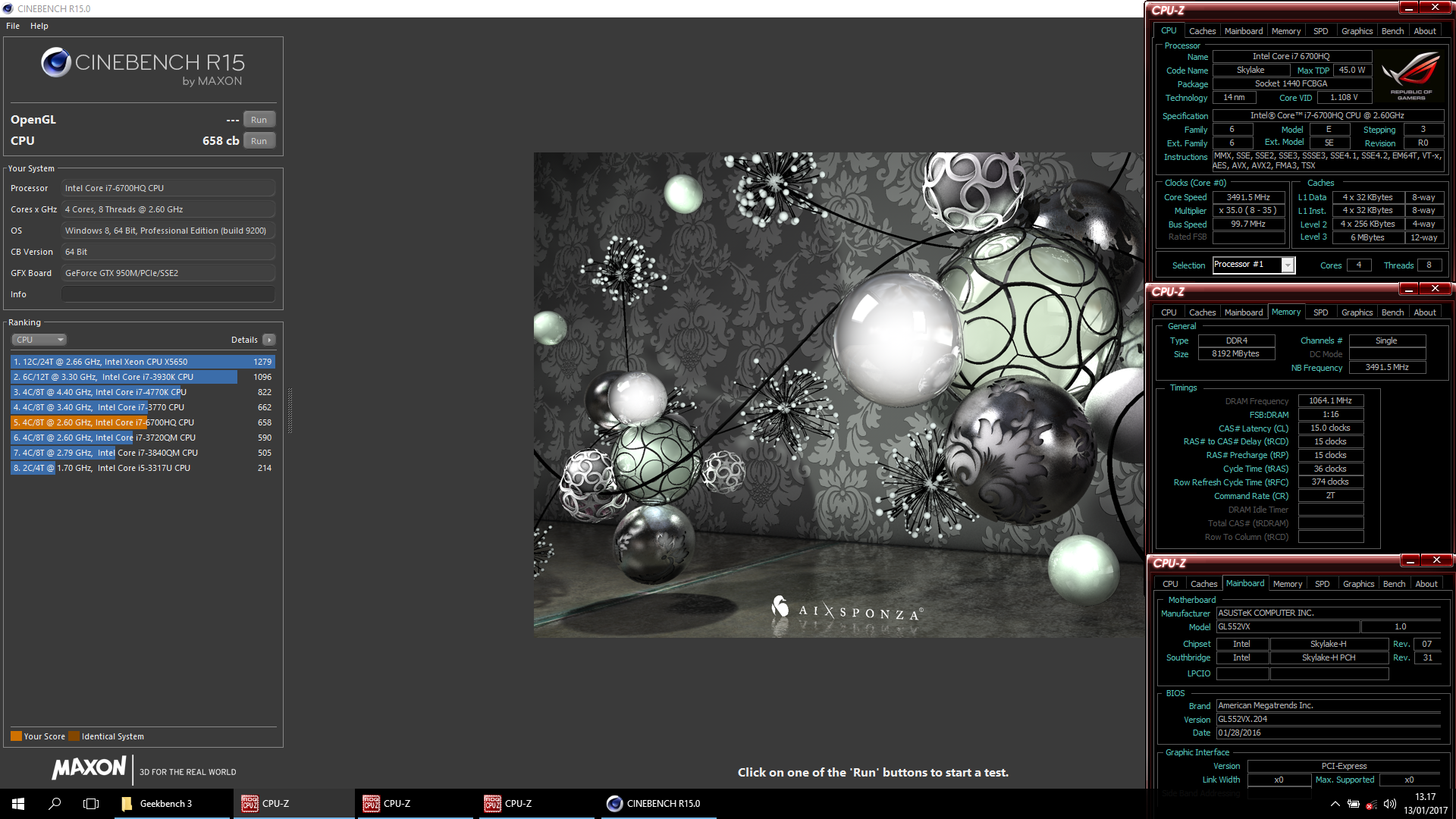The image size is (1456, 819).
Task: Open the disconnected Wi-Fi tray icon
Action: coord(1371,804)
